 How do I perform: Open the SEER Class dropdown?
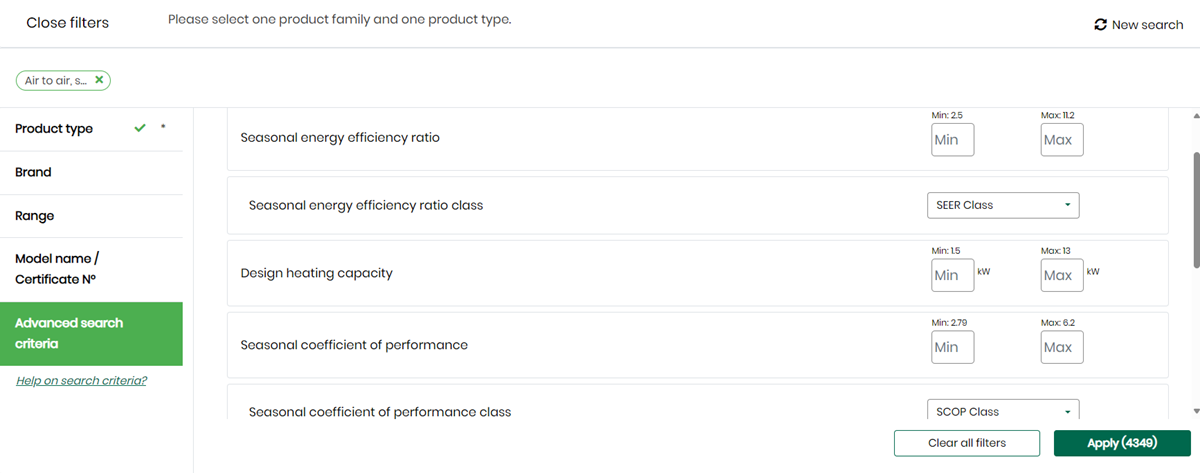coord(1003,205)
